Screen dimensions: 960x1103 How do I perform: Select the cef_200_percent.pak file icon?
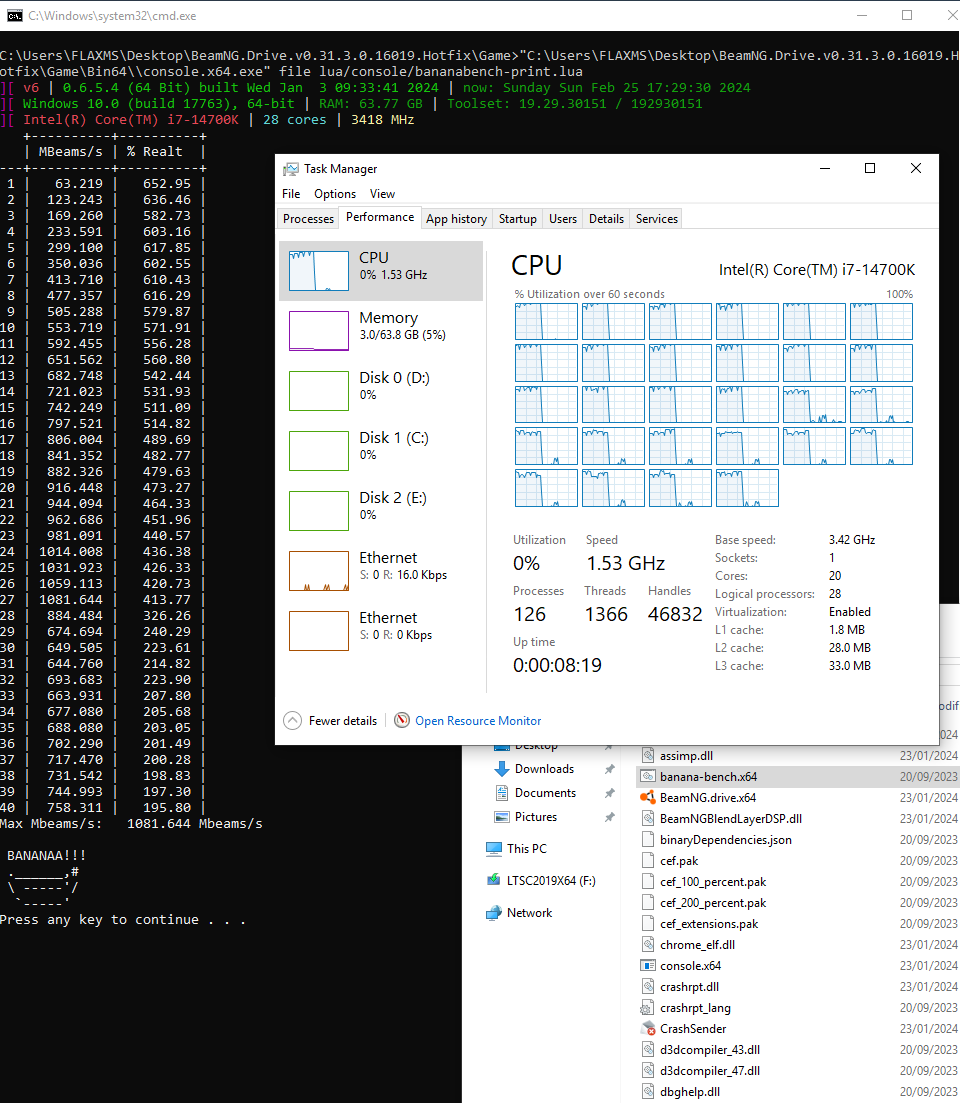coord(648,903)
